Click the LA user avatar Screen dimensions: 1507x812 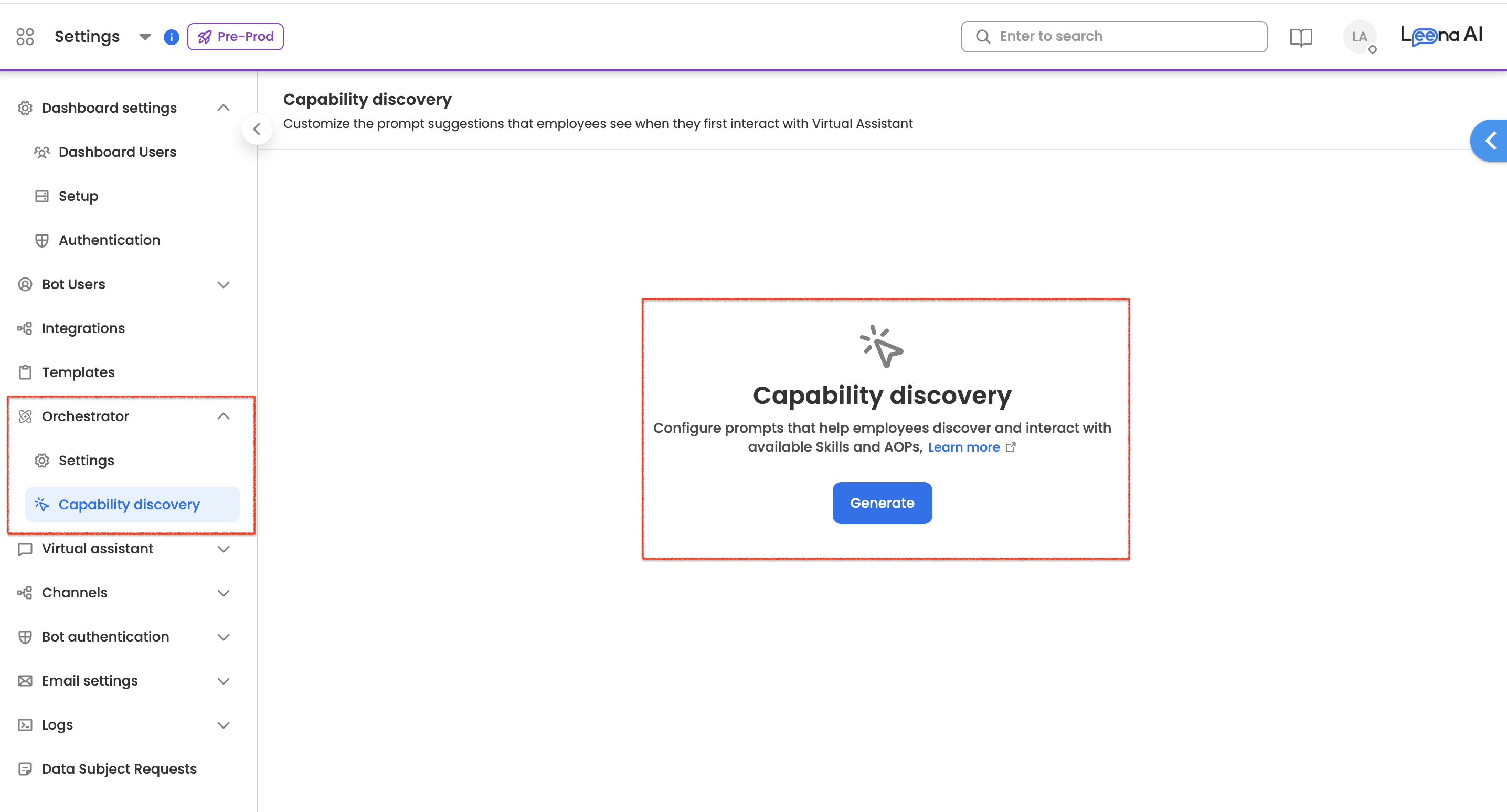(x=1359, y=37)
